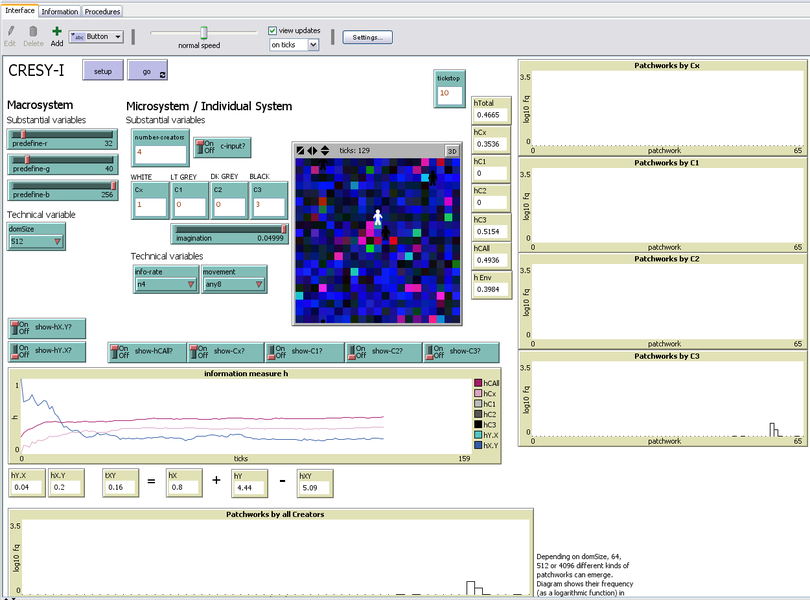Click the Patchworks by Cx plot
Screen dimensions: 810x600
663,107
